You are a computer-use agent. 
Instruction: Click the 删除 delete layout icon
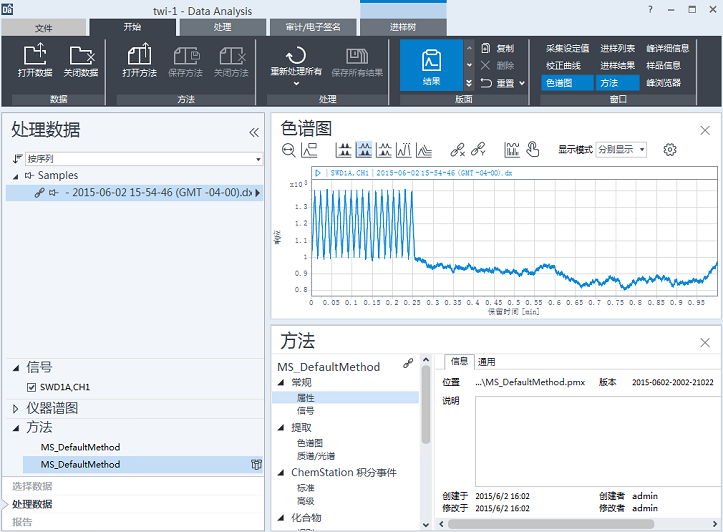(486, 65)
